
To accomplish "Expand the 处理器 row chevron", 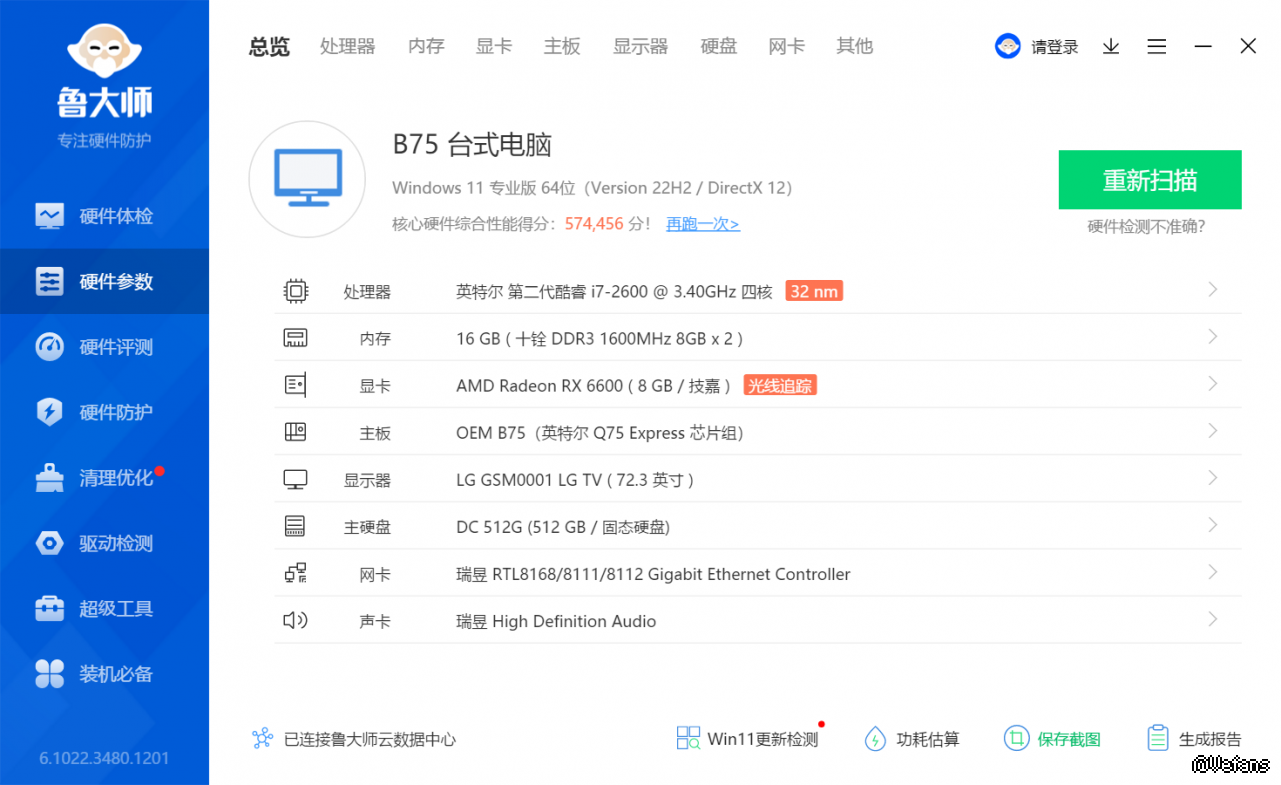I will pyautogui.click(x=1212, y=290).
